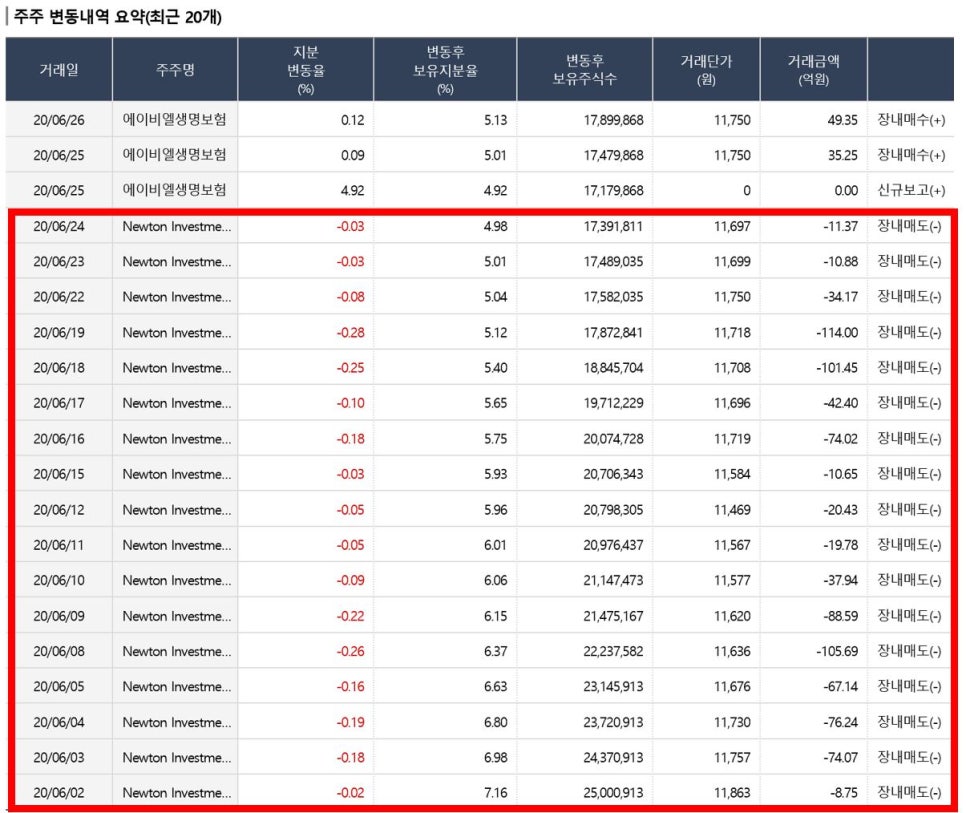Viewport: 966px width, 813px height.
Task: Click the "지분 변동율 (%)" column header
Action: [x=306, y=70]
